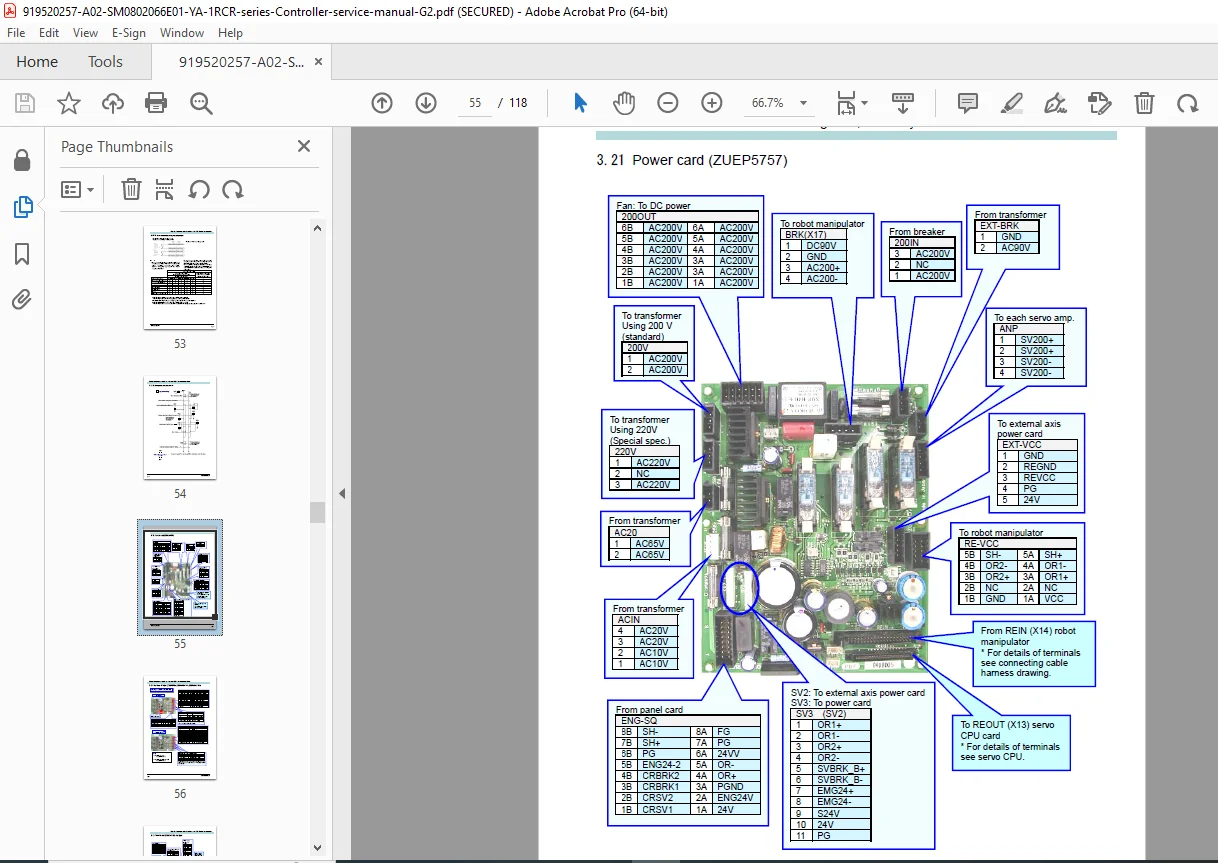1218x863 pixels.
Task: Open fit page options icon
Action: pyautogui.click(x=852, y=103)
